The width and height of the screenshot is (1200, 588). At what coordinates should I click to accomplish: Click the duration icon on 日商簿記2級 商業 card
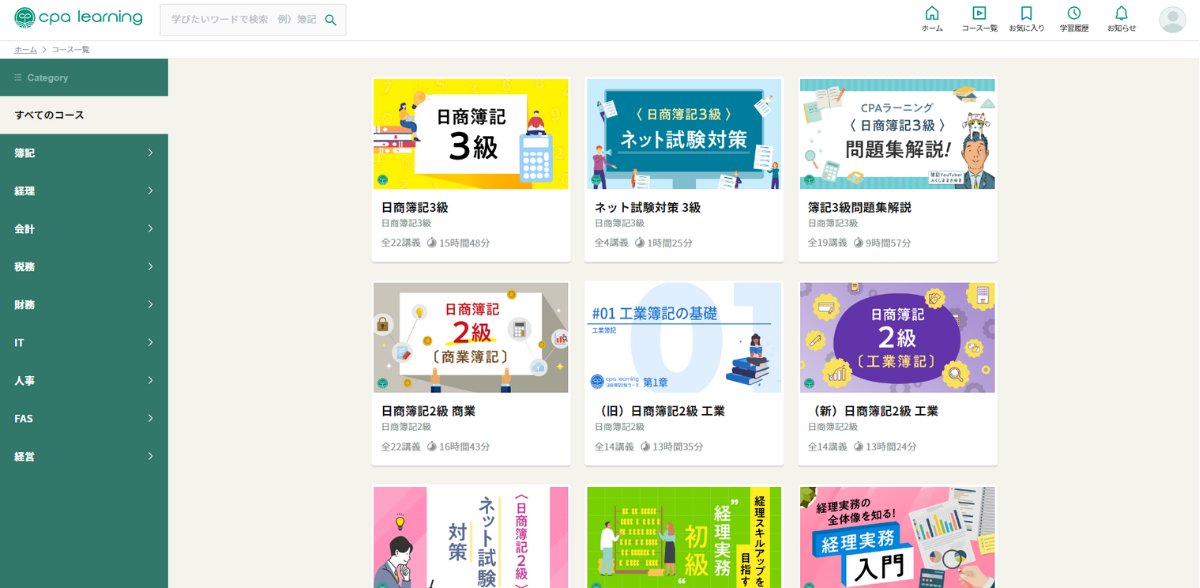coord(432,447)
